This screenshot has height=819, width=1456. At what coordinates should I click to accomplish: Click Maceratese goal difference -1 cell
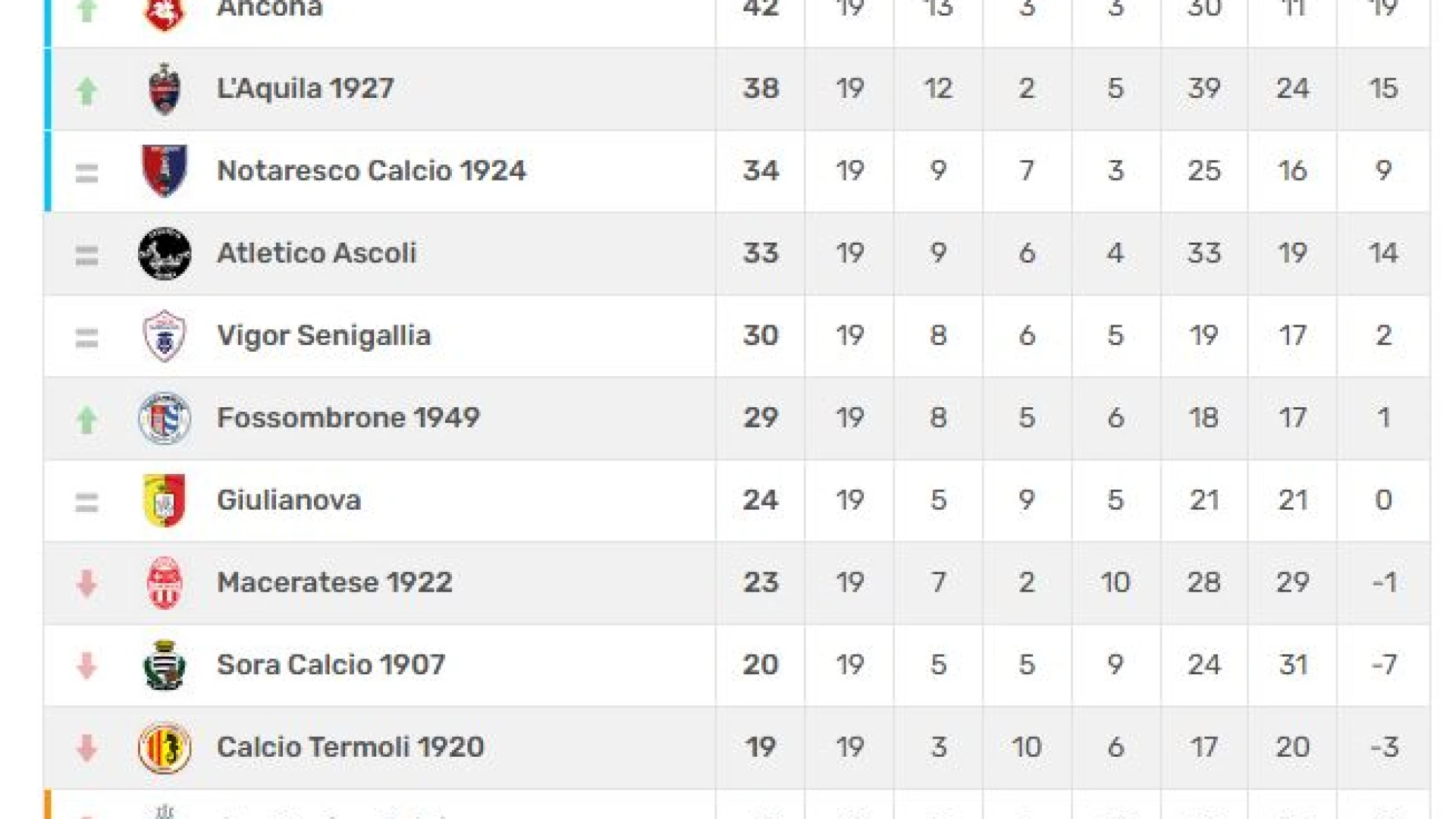click(x=1383, y=582)
